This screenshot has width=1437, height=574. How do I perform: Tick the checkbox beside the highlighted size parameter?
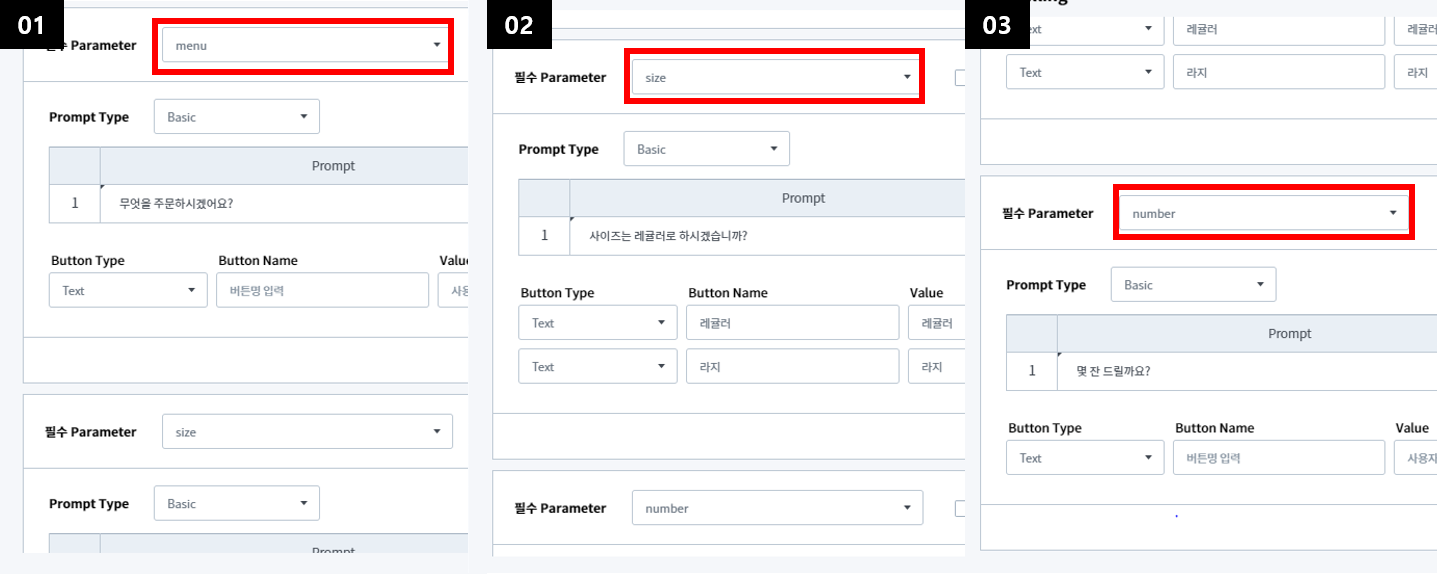pos(960,78)
